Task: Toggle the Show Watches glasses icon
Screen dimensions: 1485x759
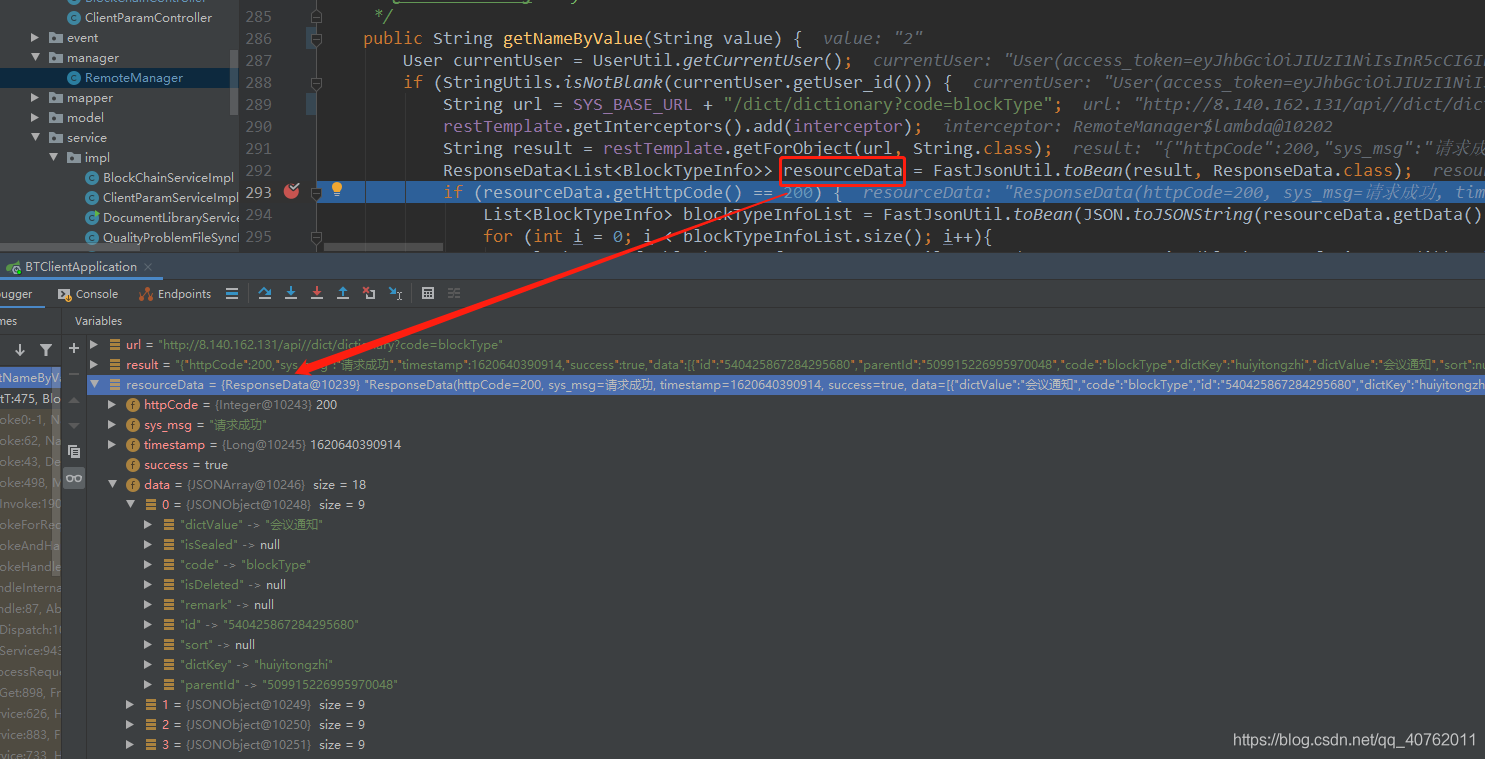Action: [74, 478]
